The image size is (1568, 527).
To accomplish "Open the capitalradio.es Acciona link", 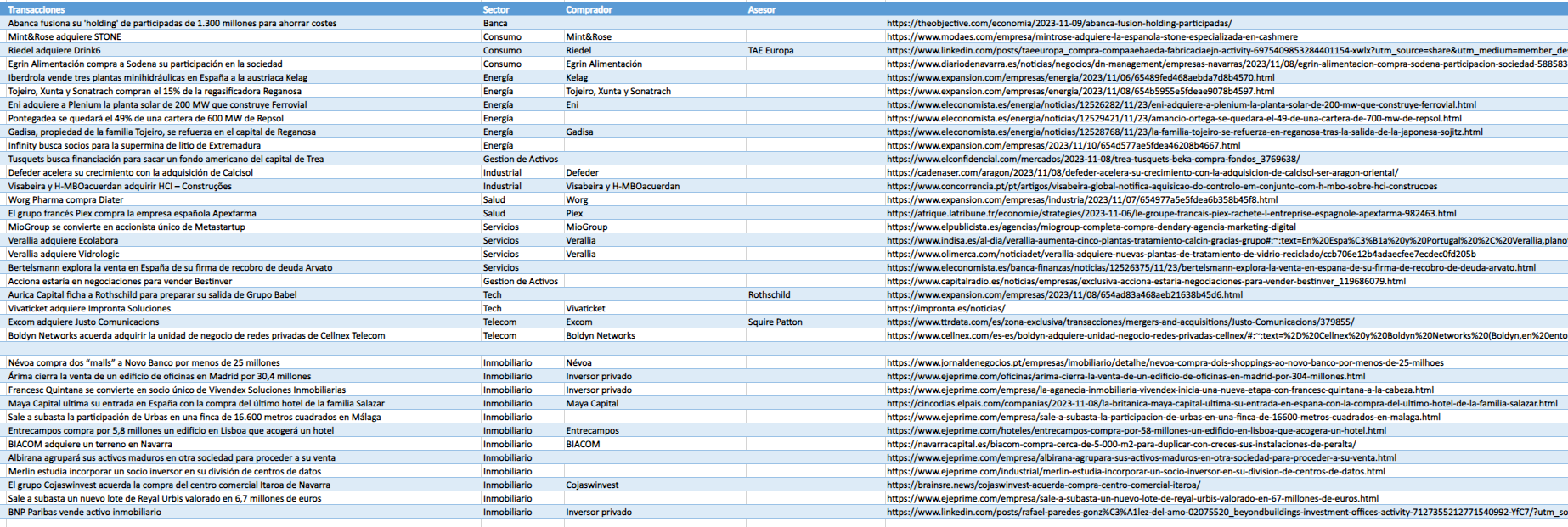I will click(1146, 281).
